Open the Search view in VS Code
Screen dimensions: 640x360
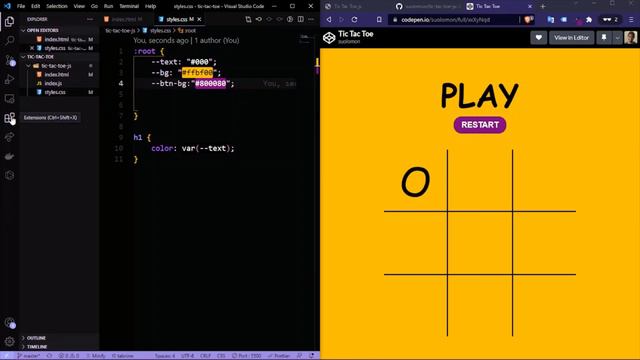click(x=9, y=40)
